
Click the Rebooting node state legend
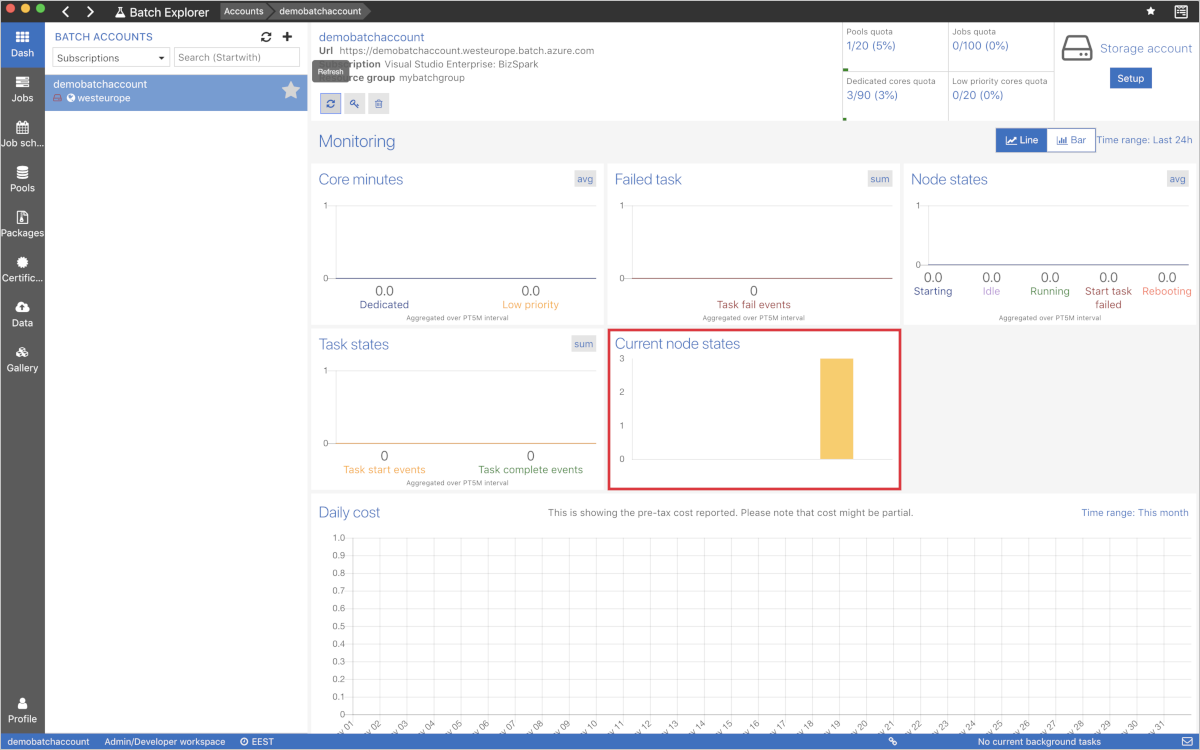click(1167, 291)
